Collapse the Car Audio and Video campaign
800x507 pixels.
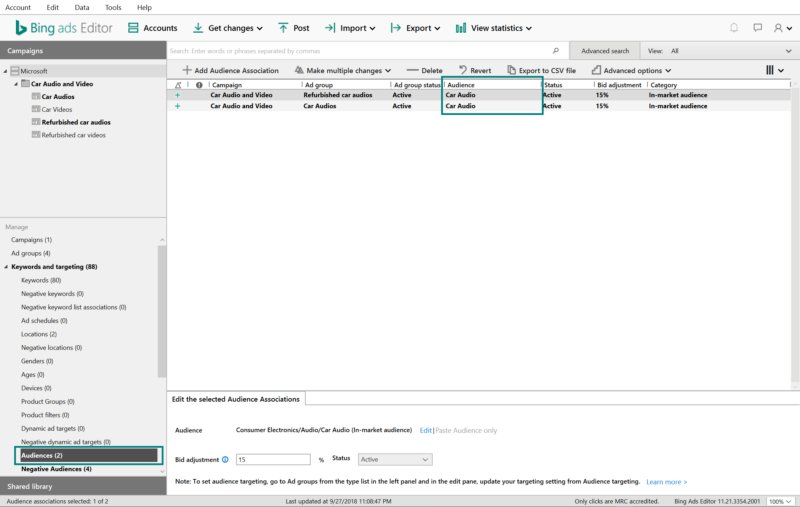[16, 84]
